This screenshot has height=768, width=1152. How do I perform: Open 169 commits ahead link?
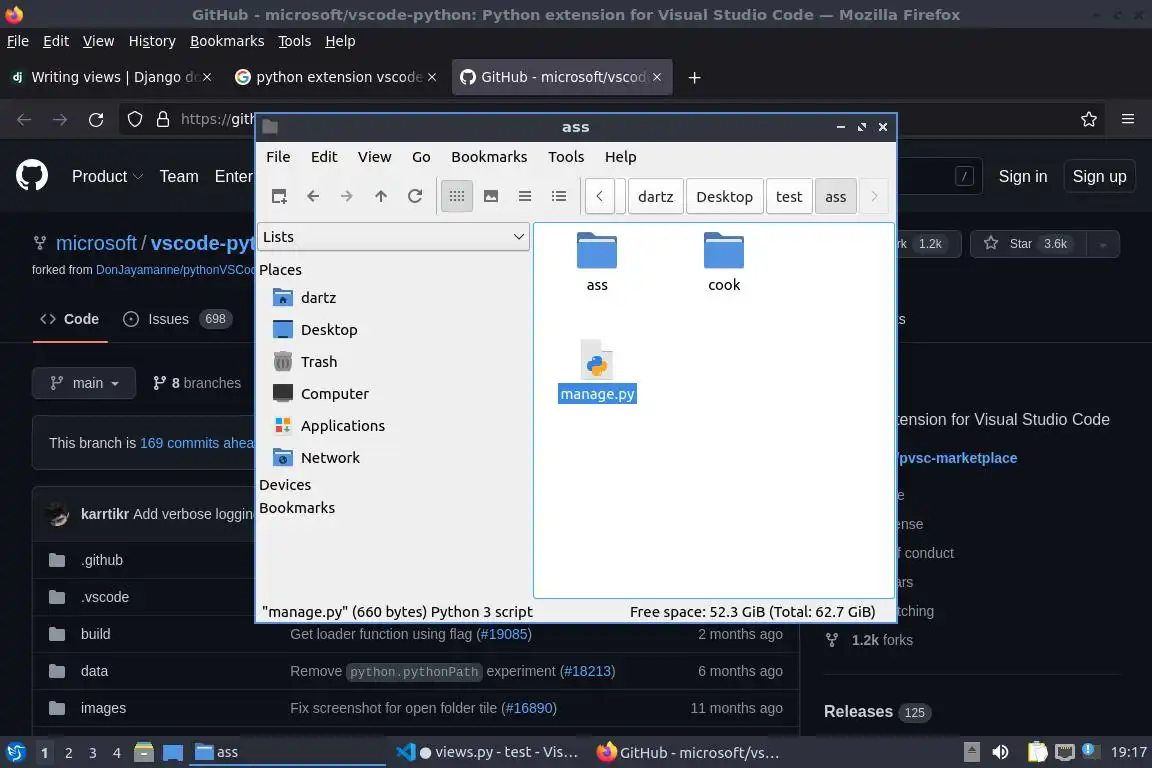pyautogui.click(x=197, y=443)
